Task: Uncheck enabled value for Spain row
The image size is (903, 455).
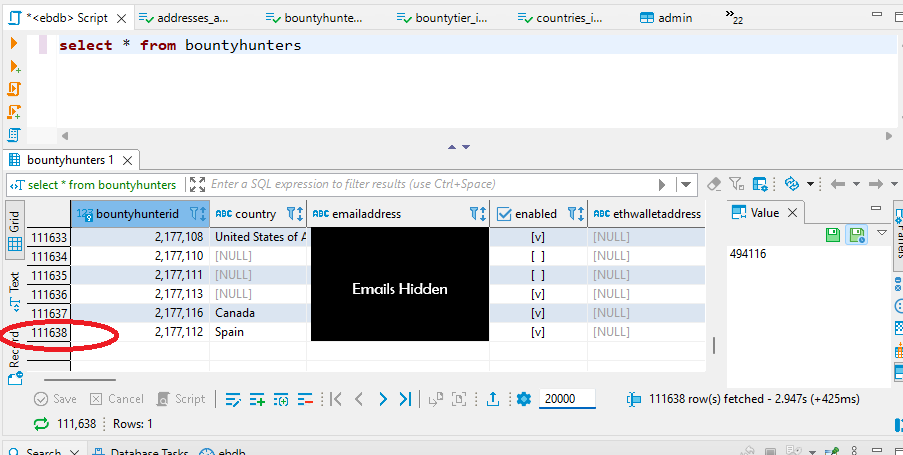Action: [538, 332]
